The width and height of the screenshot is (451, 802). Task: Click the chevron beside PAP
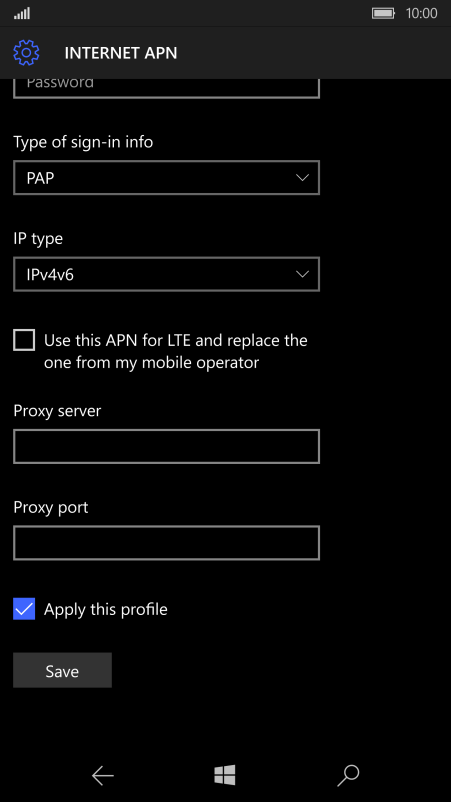click(x=303, y=177)
